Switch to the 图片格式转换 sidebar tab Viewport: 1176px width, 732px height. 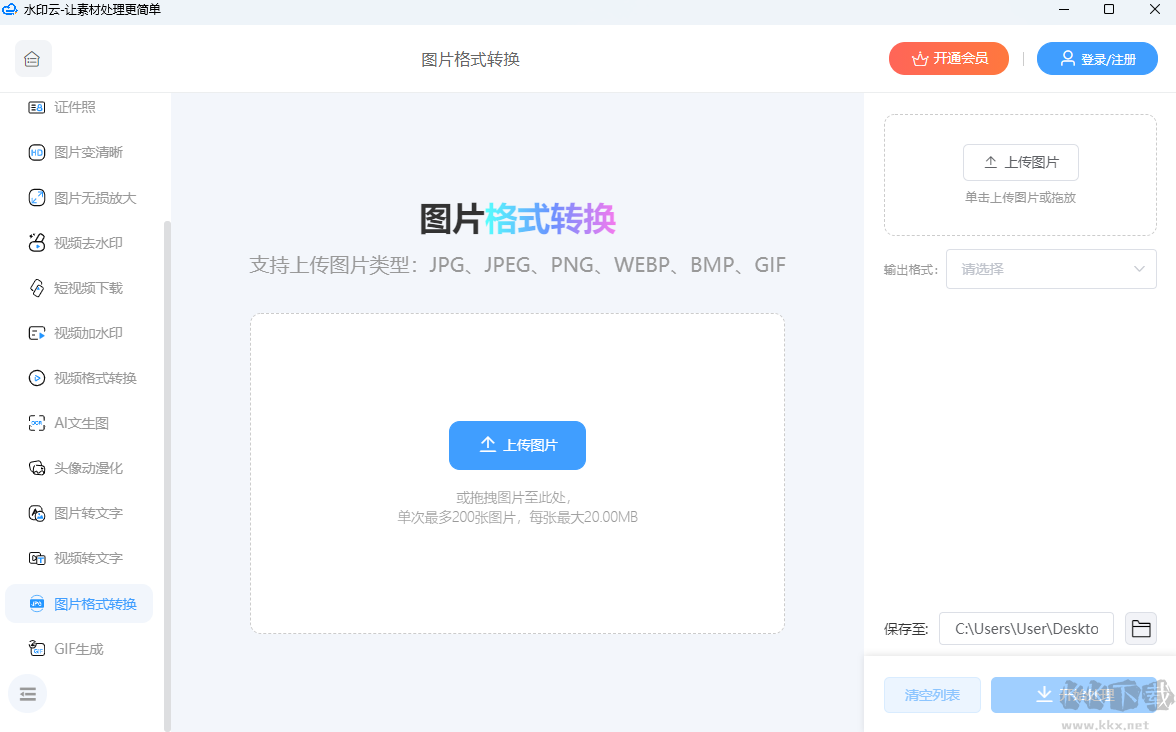point(79,603)
